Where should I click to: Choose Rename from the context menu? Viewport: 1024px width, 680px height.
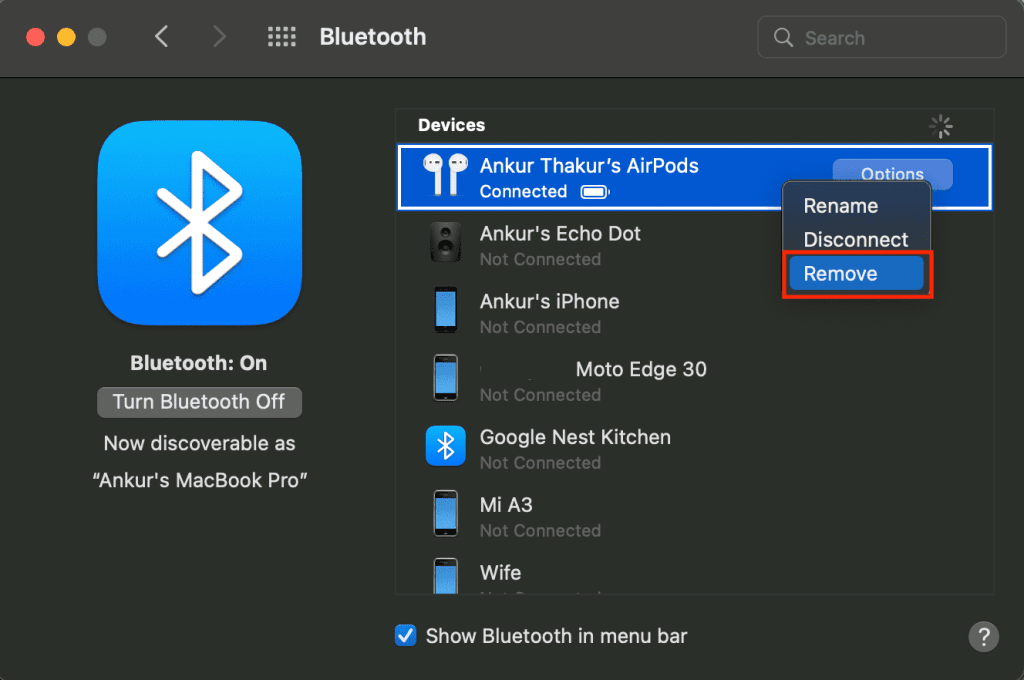click(841, 206)
